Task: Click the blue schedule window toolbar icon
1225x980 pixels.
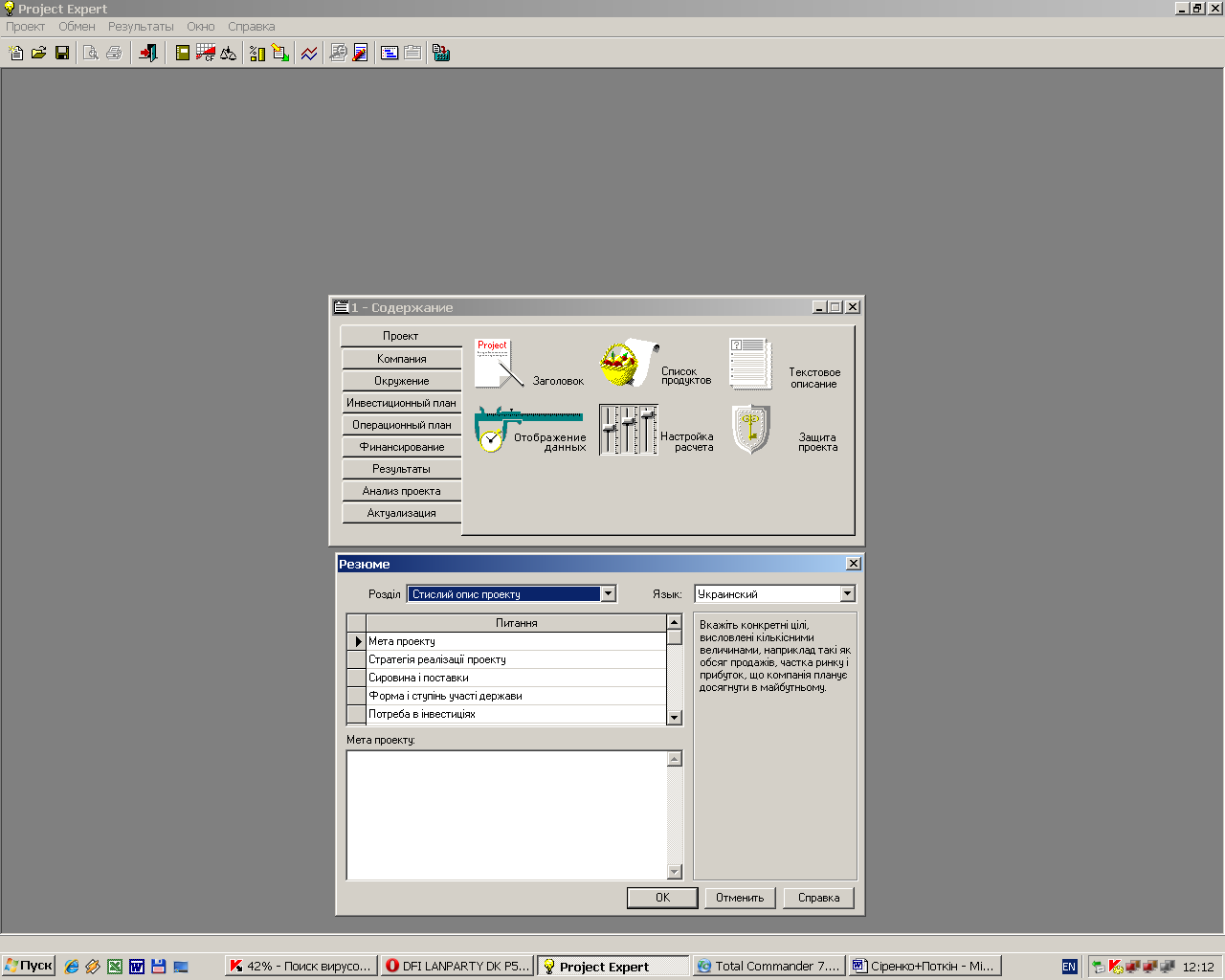Action: (x=390, y=54)
